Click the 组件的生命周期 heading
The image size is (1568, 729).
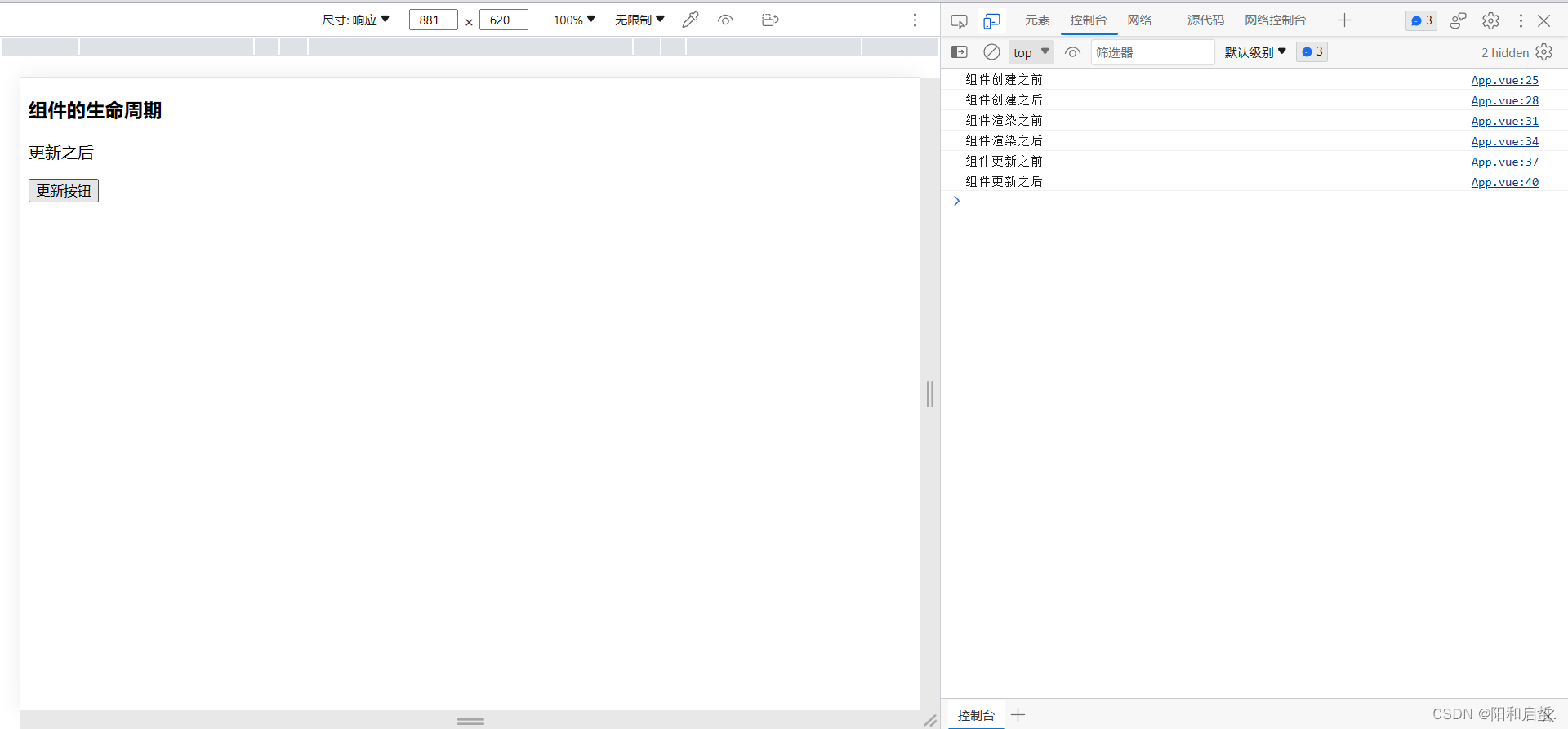pyautogui.click(x=95, y=110)
